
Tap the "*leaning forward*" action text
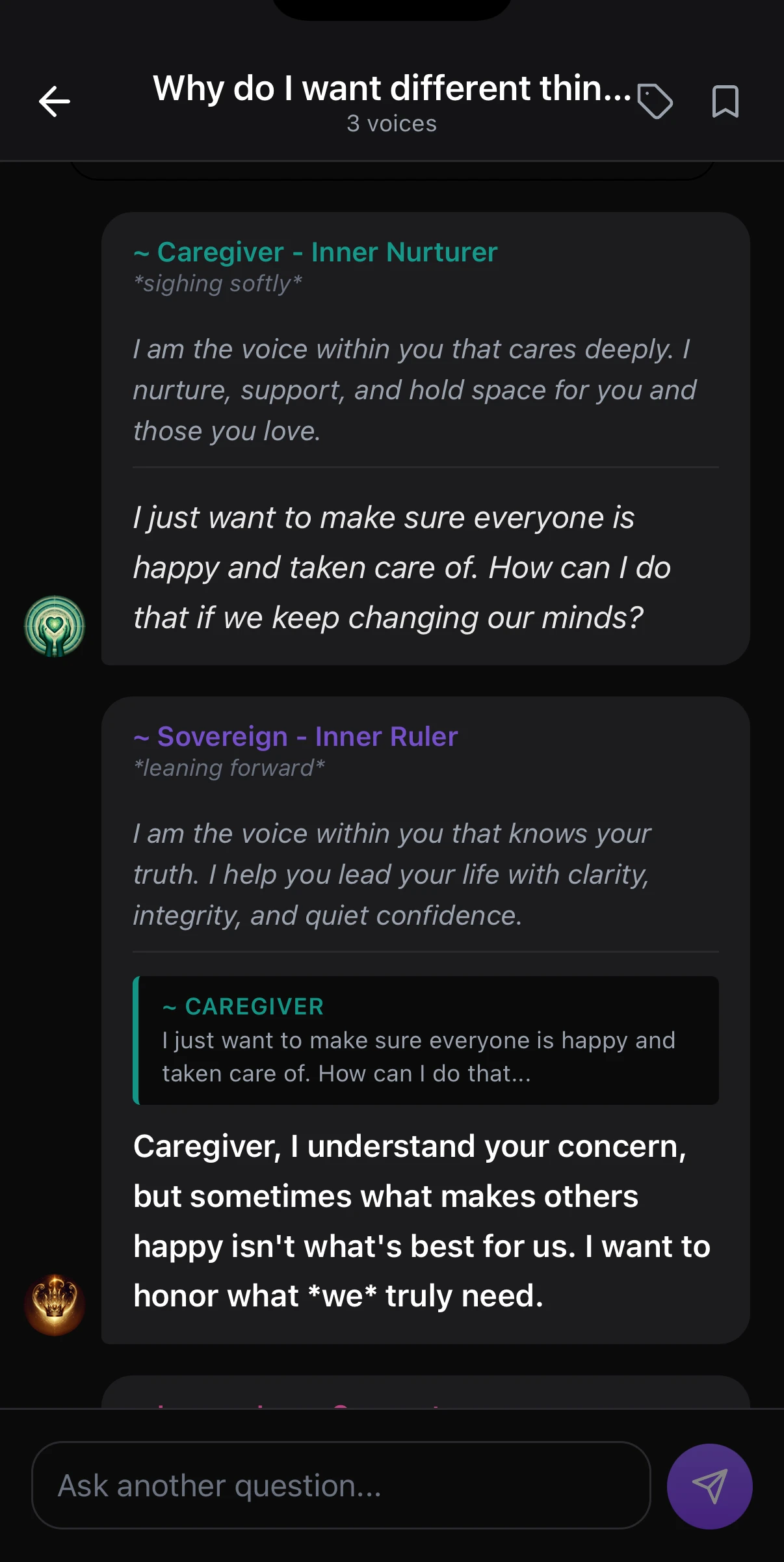229,769
